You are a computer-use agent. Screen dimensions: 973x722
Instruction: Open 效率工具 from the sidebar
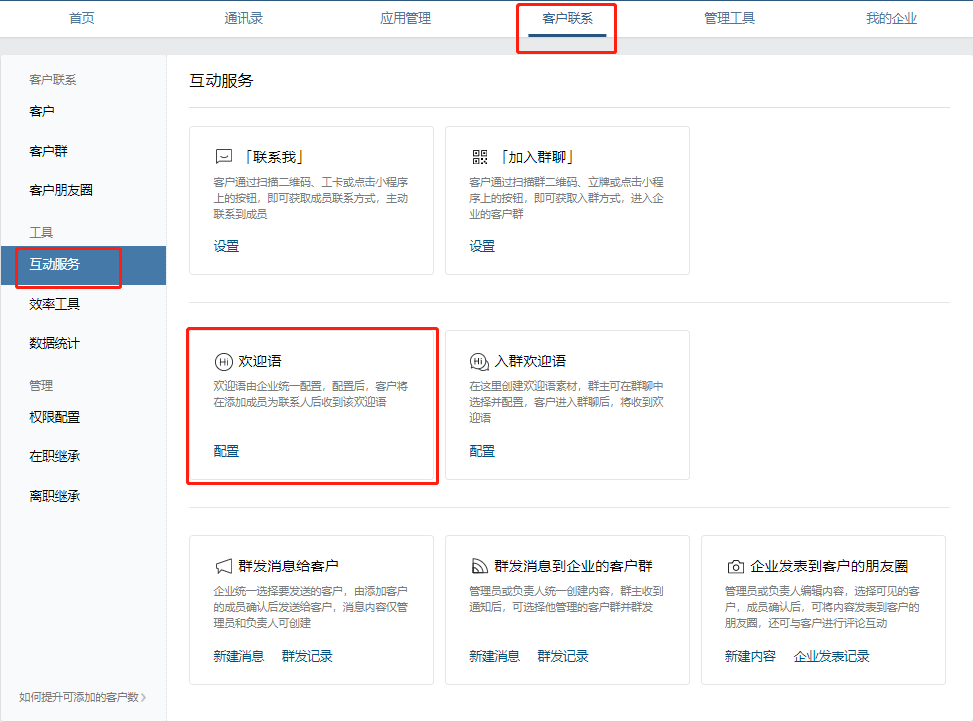(55, 304)
